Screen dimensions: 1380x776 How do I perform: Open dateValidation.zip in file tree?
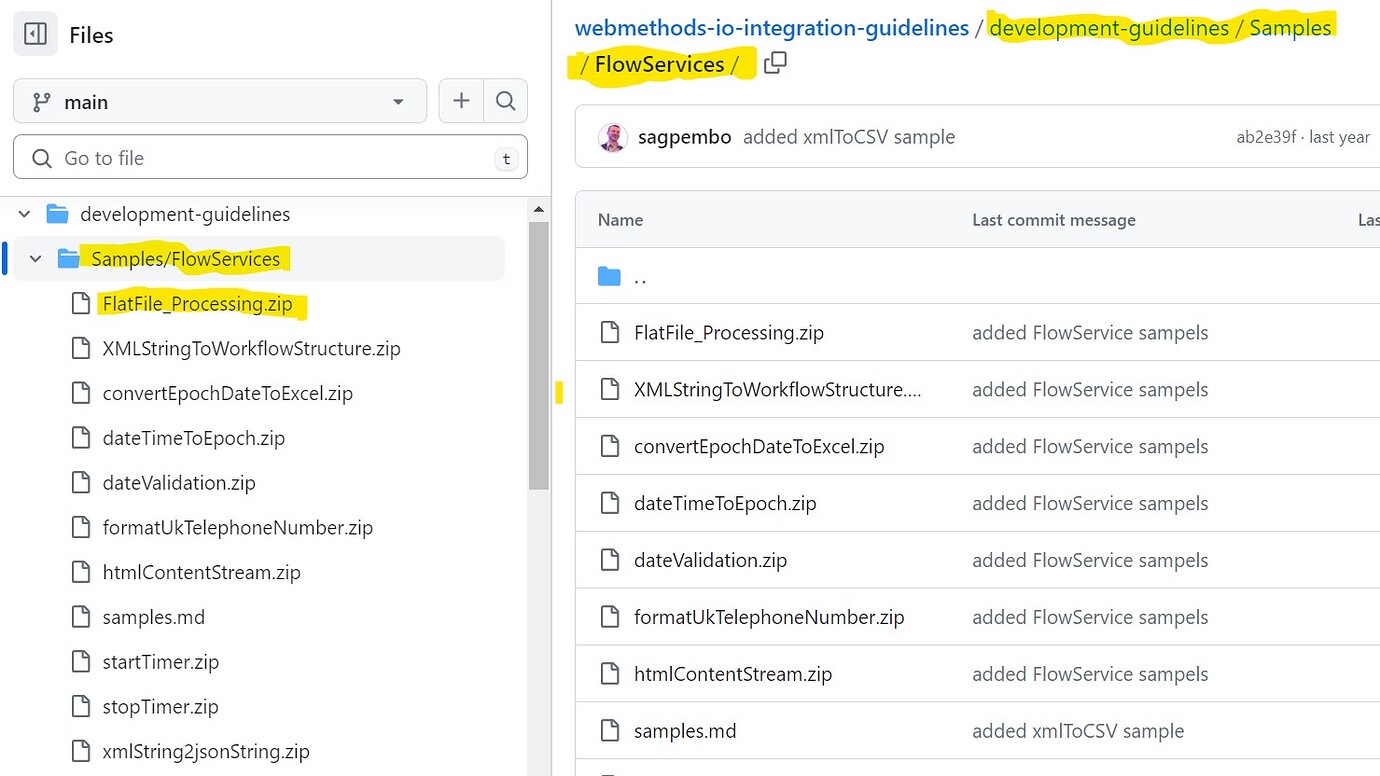(x=179, y=483)
